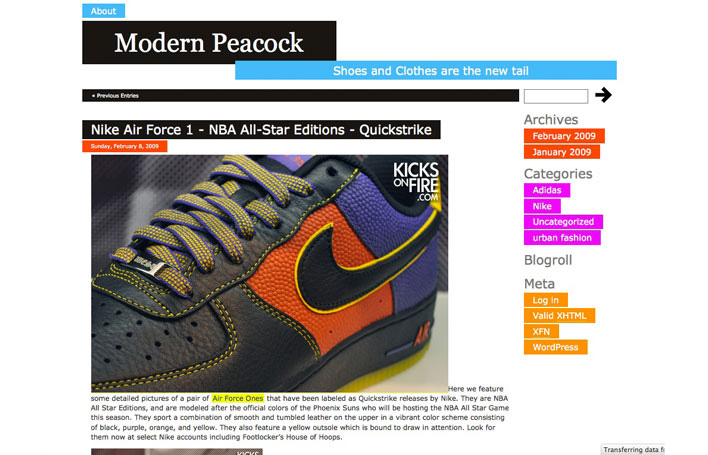
Task: Click the sidebar search input field
Action: [x=556, y=96]
